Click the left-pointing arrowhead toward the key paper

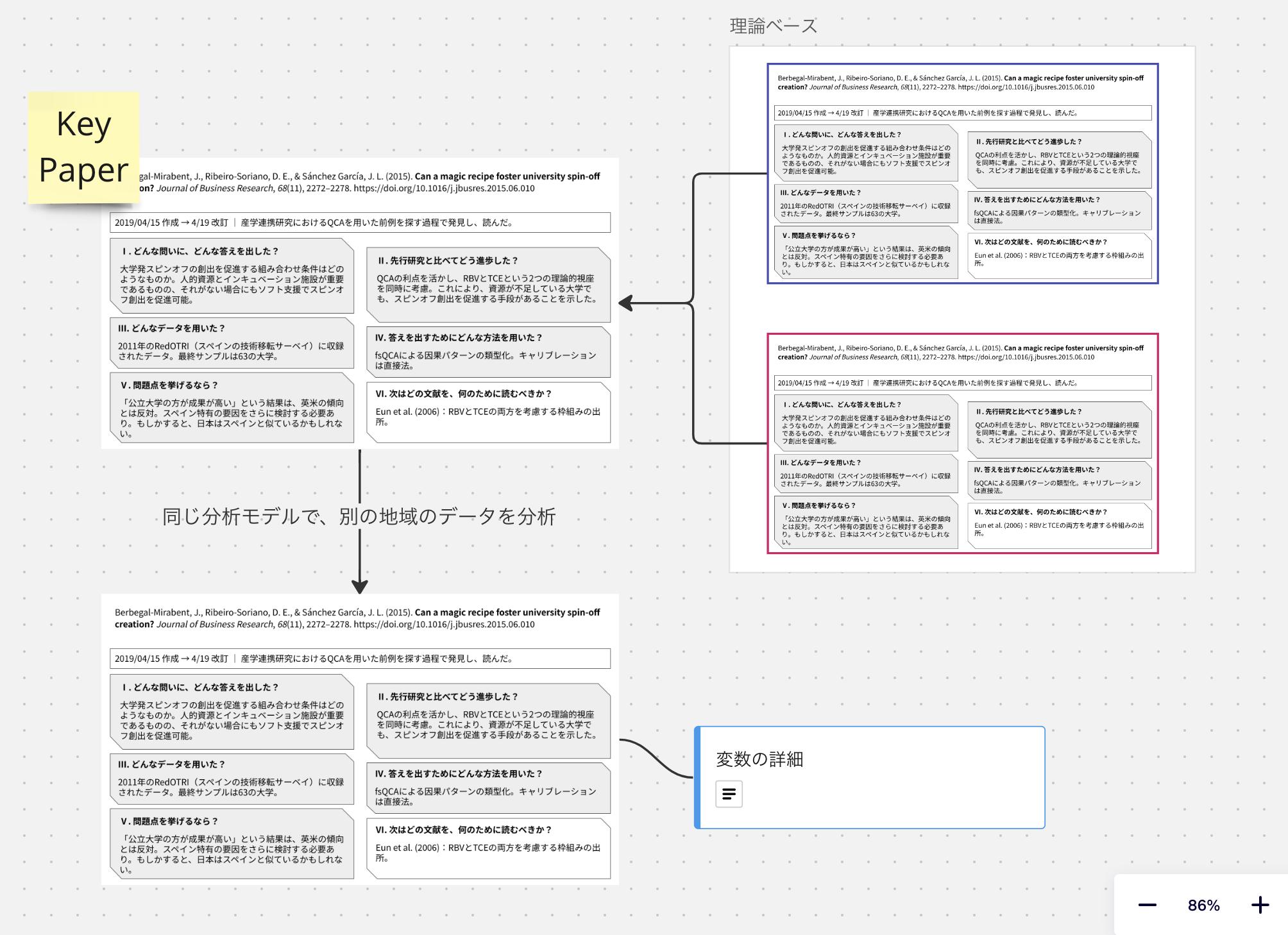point(625,303)
